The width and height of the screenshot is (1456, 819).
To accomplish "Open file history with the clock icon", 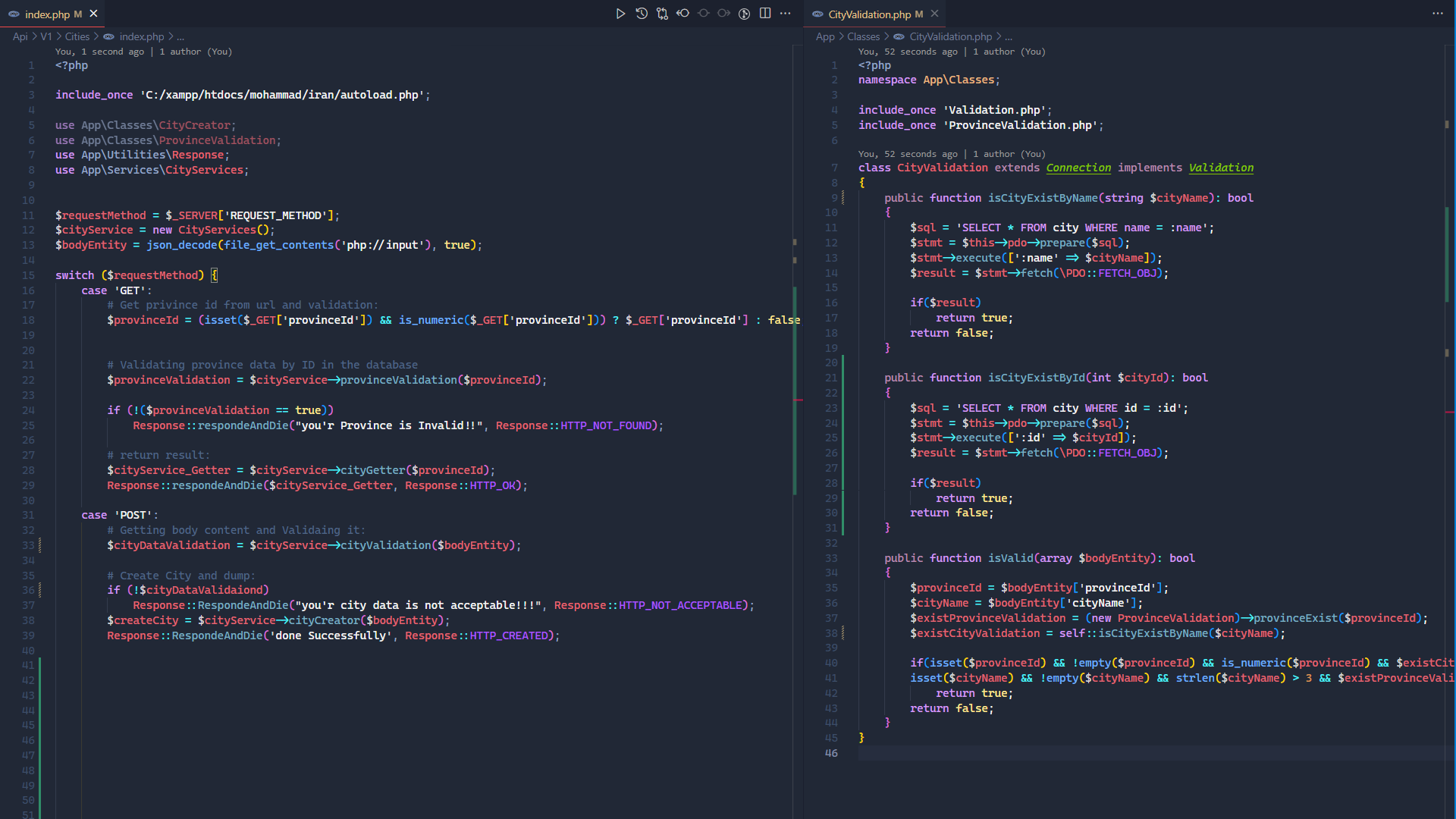I will point(642,14).
